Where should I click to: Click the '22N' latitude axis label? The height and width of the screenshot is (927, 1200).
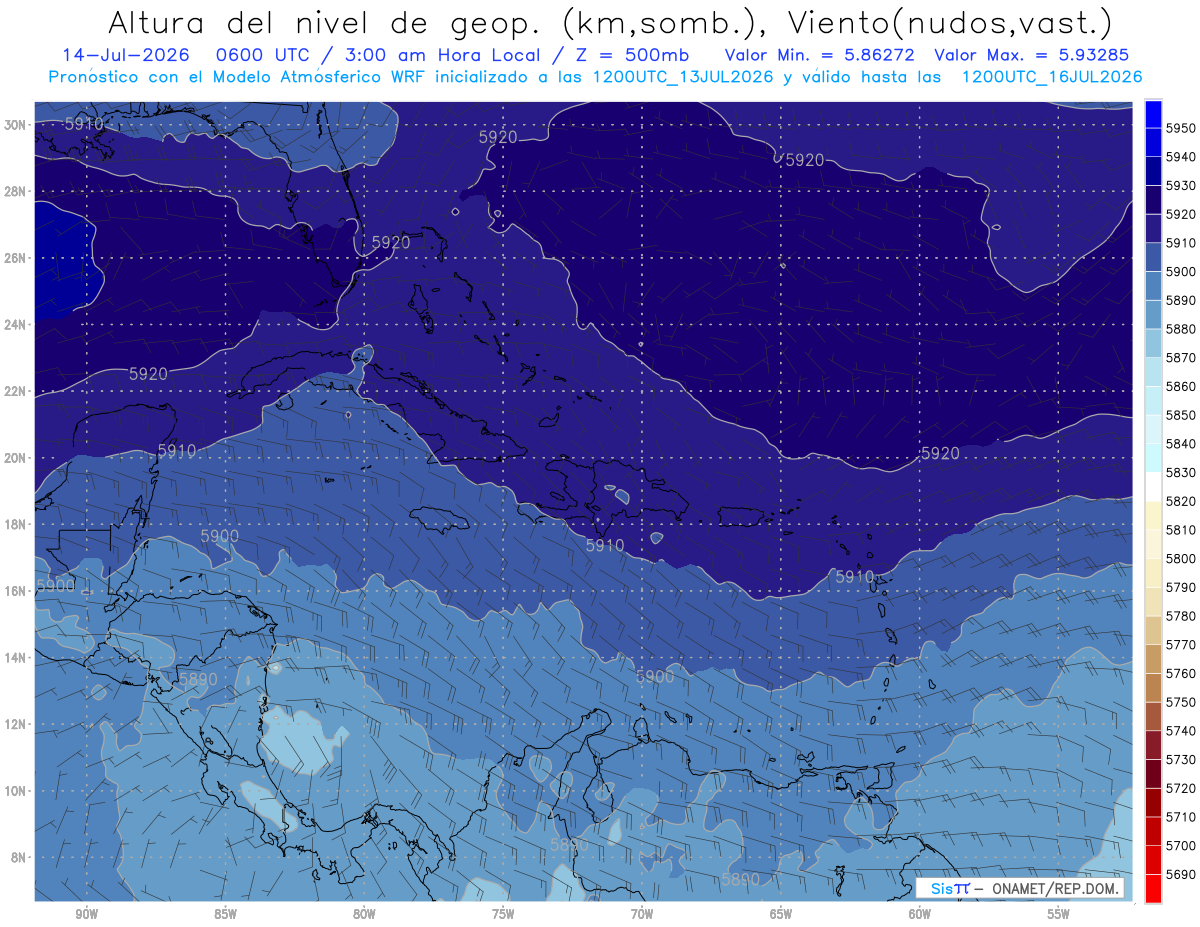click(15, 391)
